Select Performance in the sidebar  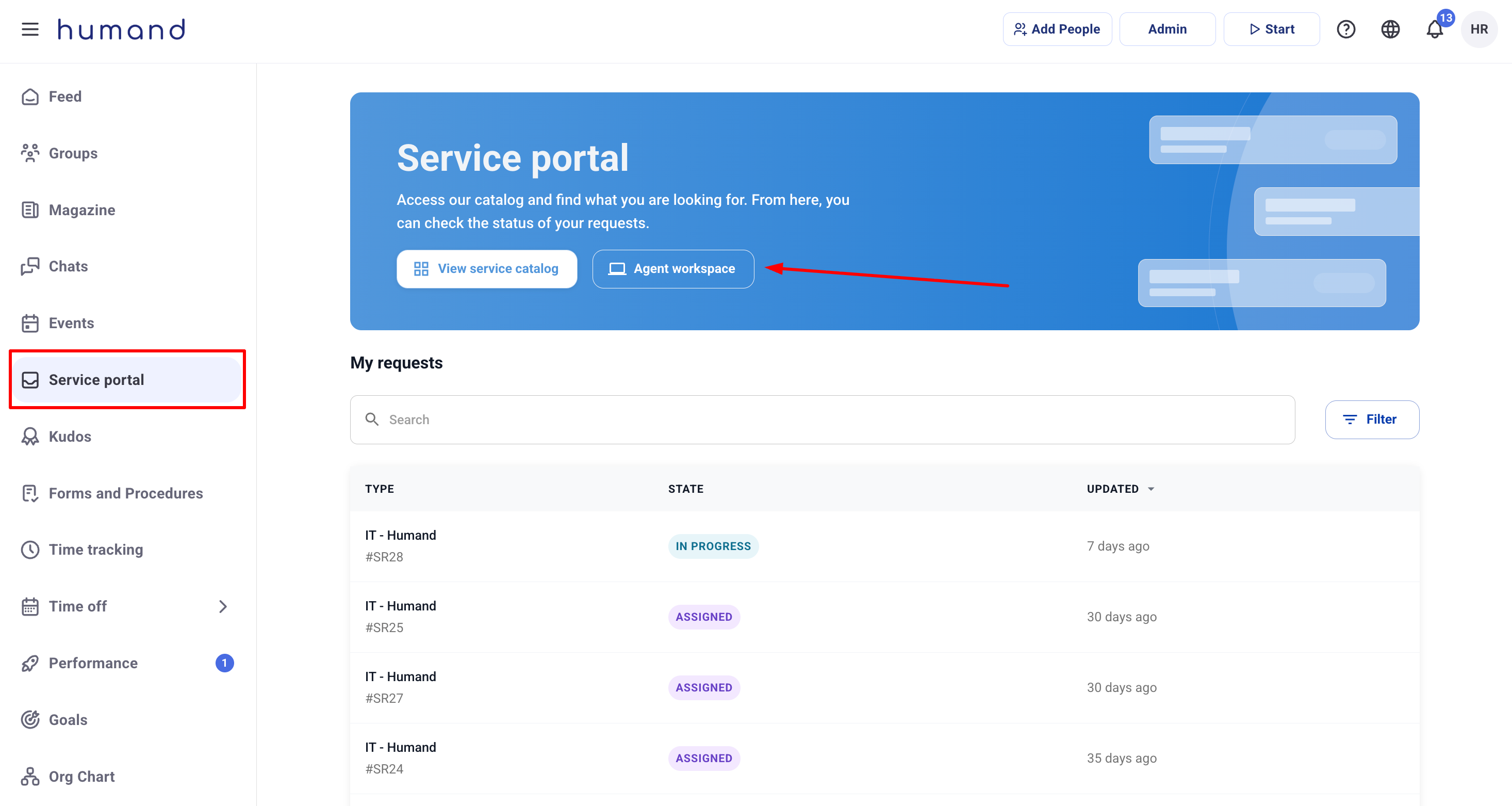[93, 663]
